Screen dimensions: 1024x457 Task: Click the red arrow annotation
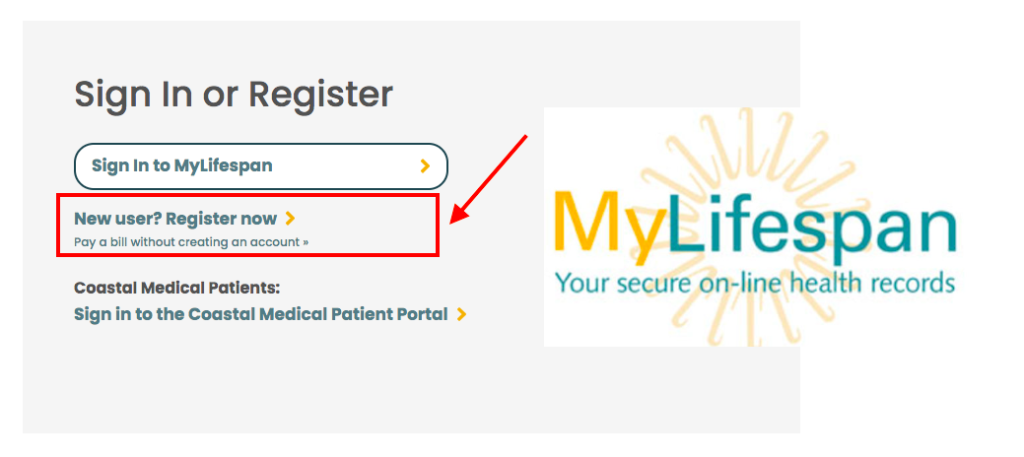(489, 178)
